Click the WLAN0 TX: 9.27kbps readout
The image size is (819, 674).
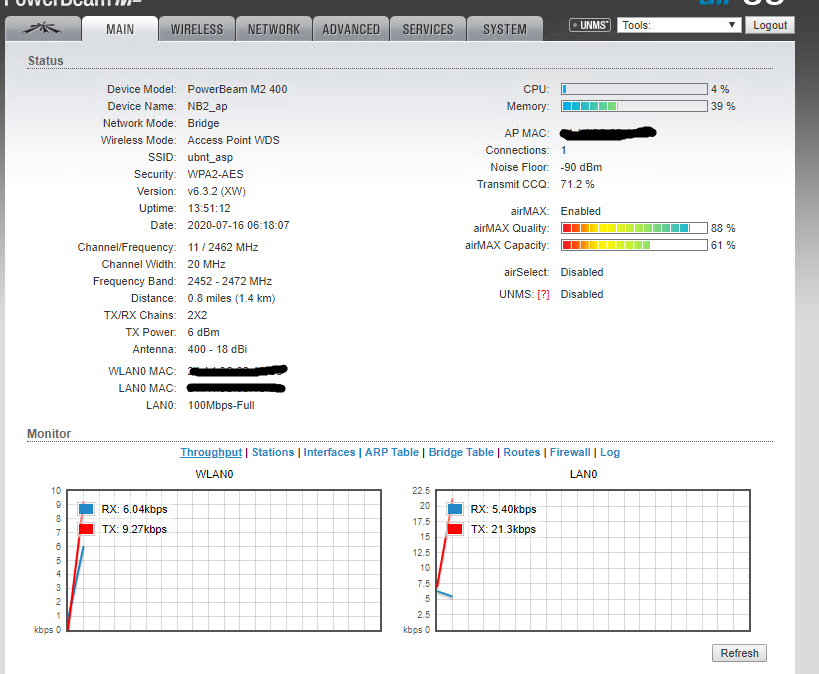click(x=134, y=529)
